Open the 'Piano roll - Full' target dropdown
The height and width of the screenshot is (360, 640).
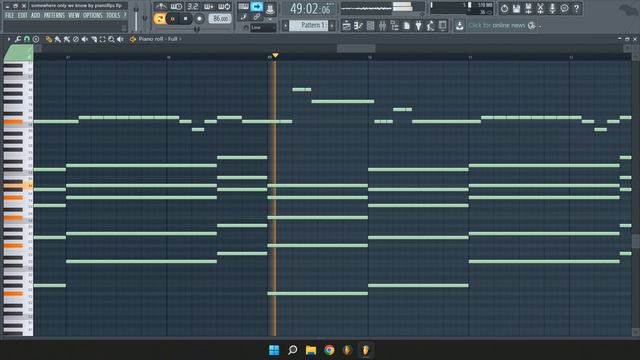[x=160, y=39]
